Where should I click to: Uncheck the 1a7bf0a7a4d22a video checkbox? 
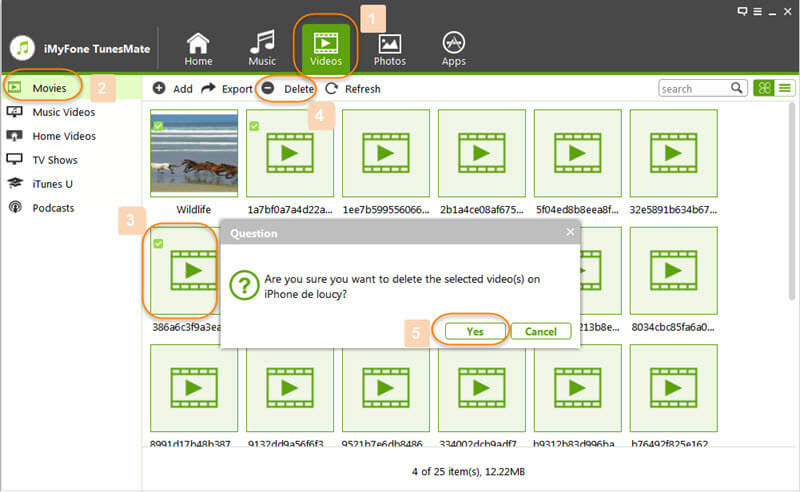coord(255,126)
